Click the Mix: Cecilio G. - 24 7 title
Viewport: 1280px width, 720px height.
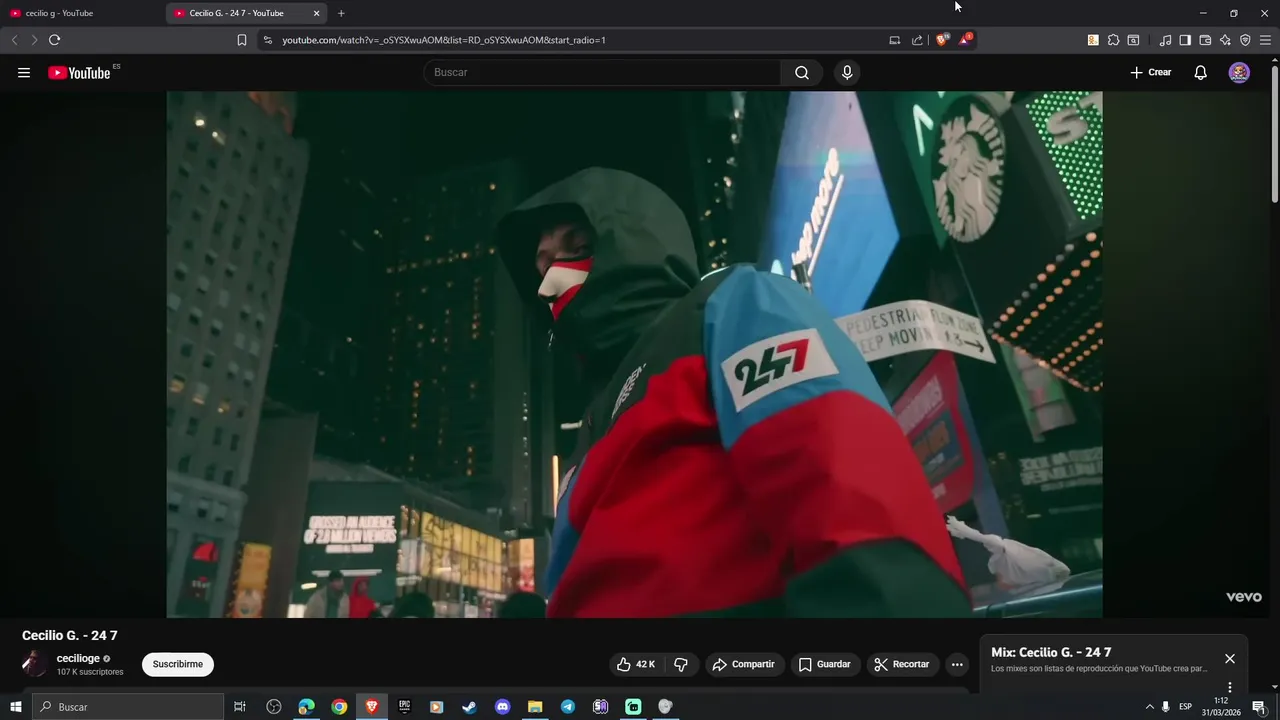(x=1051, y=652)
